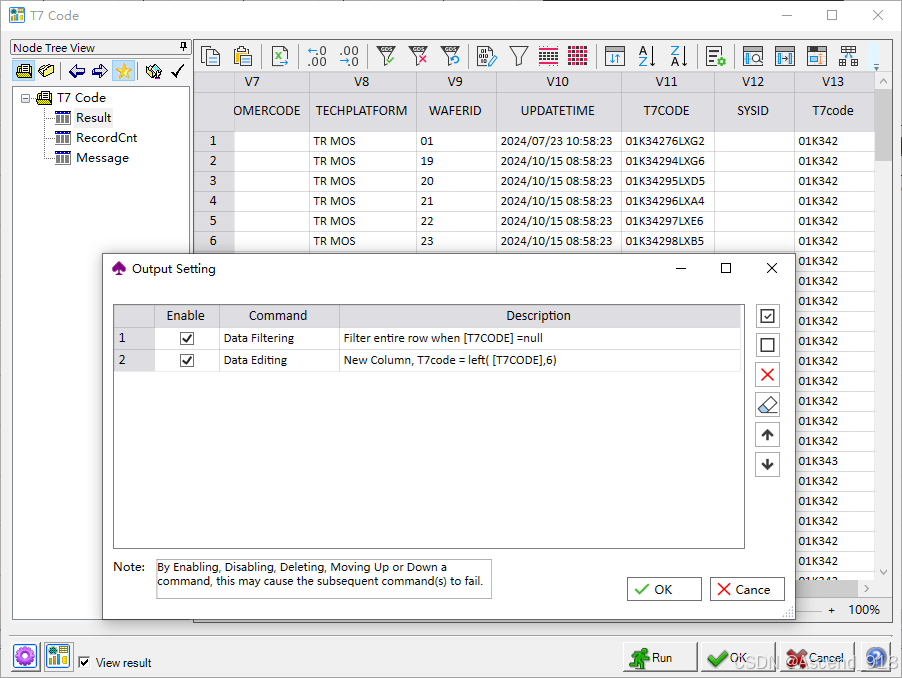
Task: Click OK in the Output Setting dialog
Action: 664,589
